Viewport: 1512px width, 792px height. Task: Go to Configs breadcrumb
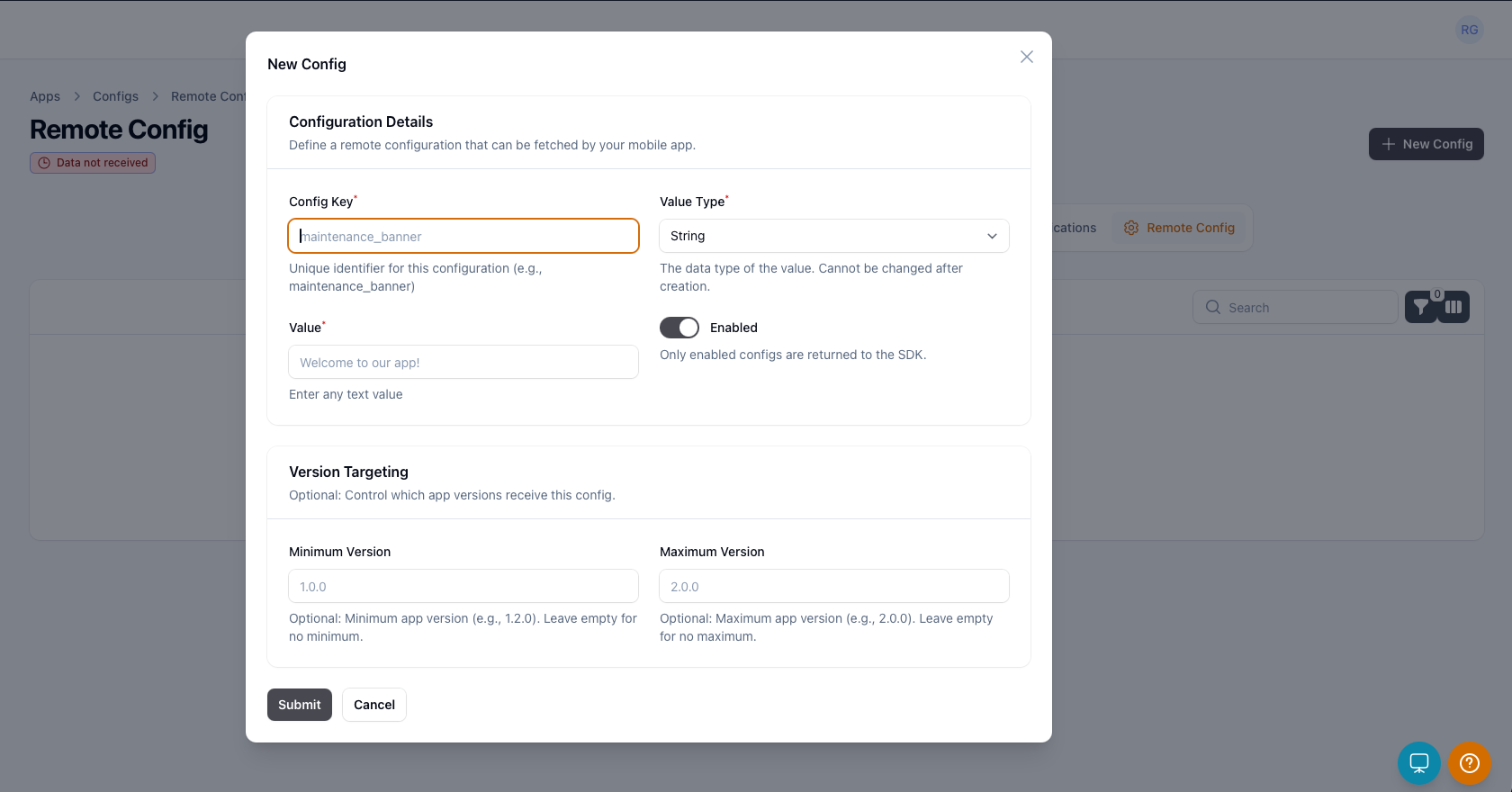click(116, 96)
